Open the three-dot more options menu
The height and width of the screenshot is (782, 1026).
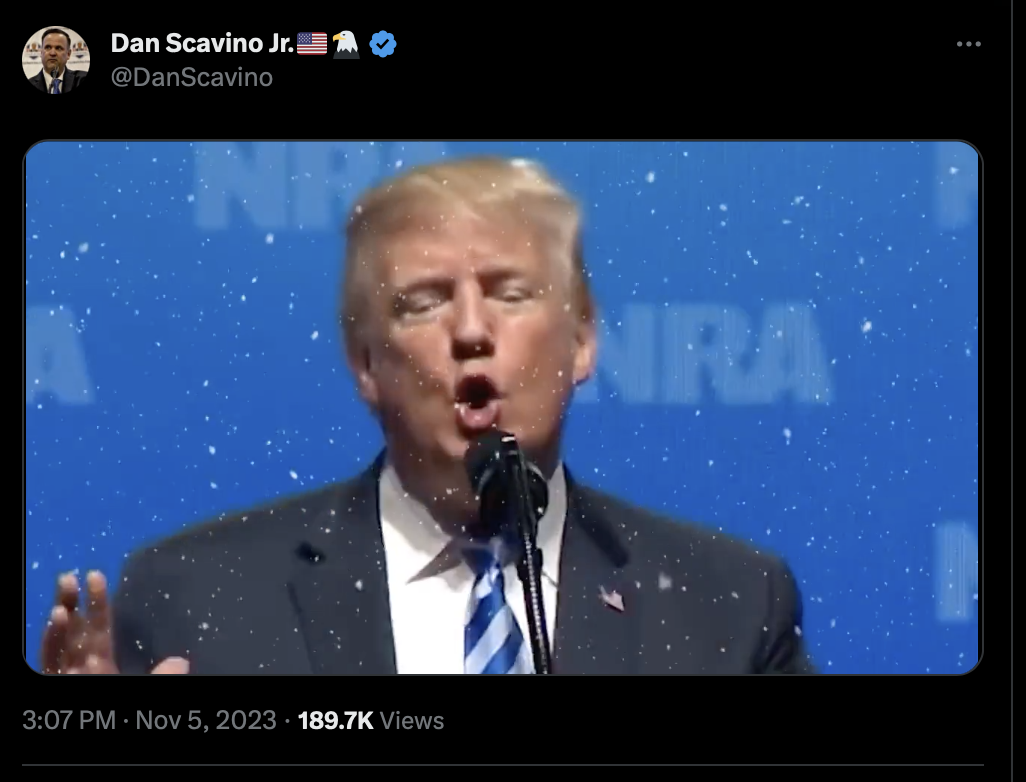point(968,44)
